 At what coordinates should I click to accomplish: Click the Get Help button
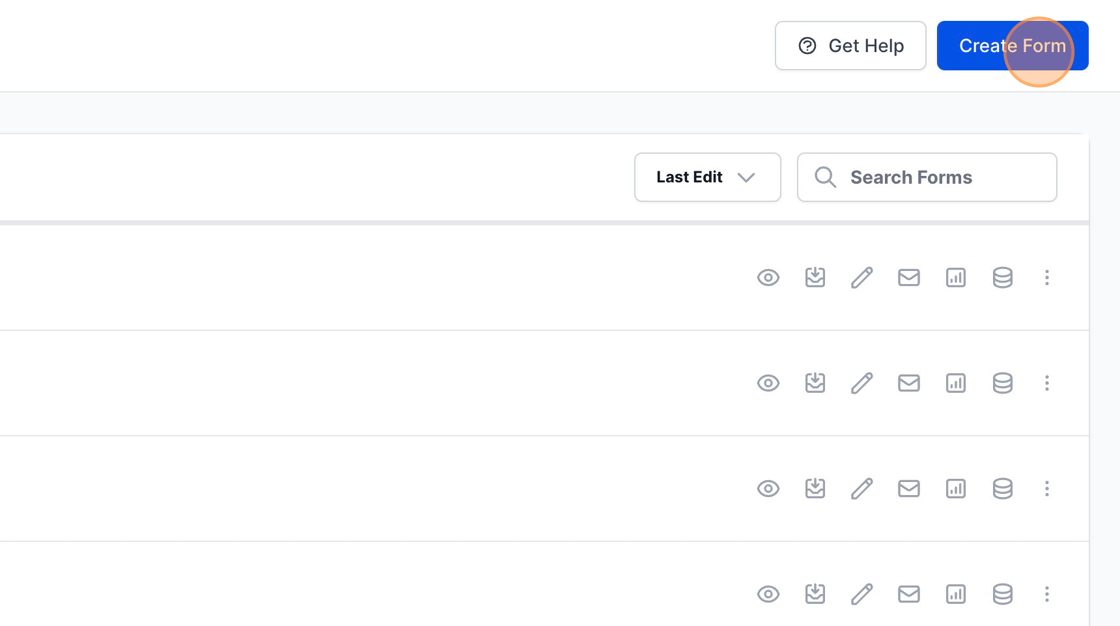tap(850, 45)
